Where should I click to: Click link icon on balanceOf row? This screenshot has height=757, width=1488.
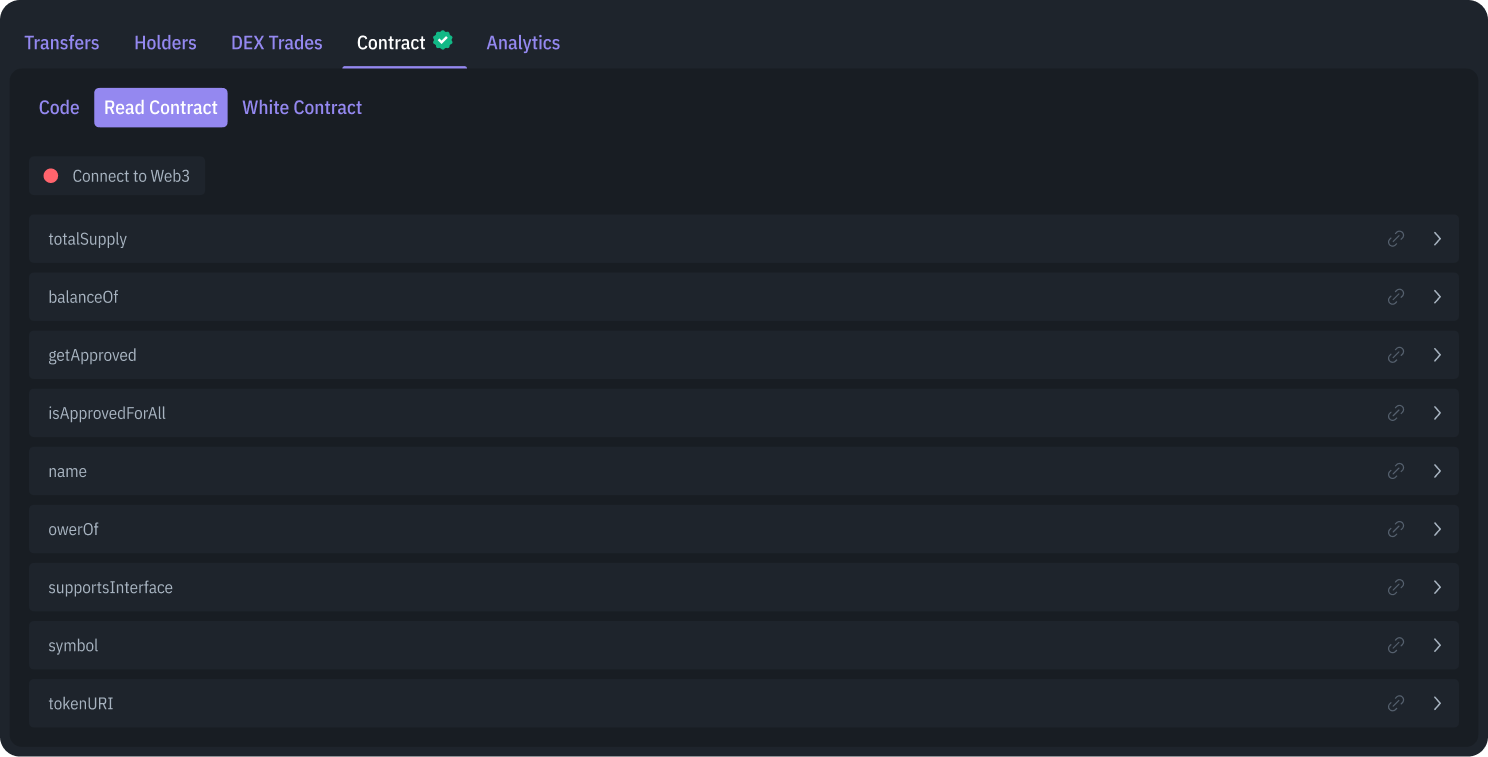tap(1396, 297)
